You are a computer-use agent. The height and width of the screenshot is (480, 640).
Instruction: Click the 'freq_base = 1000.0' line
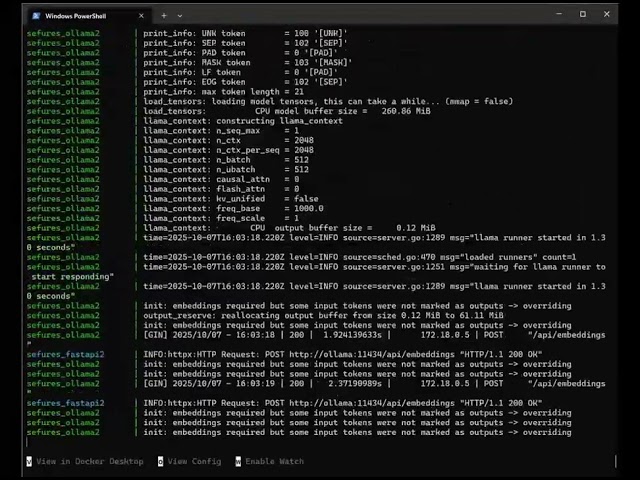(233, 209)
